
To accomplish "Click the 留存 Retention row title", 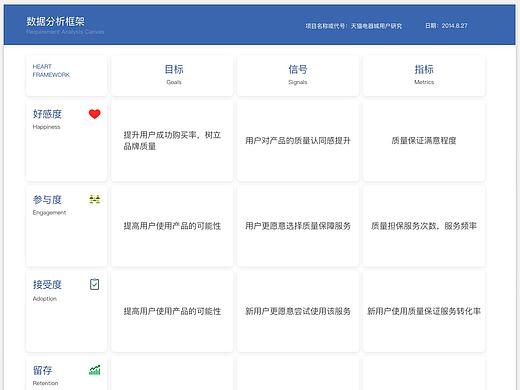I will [x=45, y=375].
